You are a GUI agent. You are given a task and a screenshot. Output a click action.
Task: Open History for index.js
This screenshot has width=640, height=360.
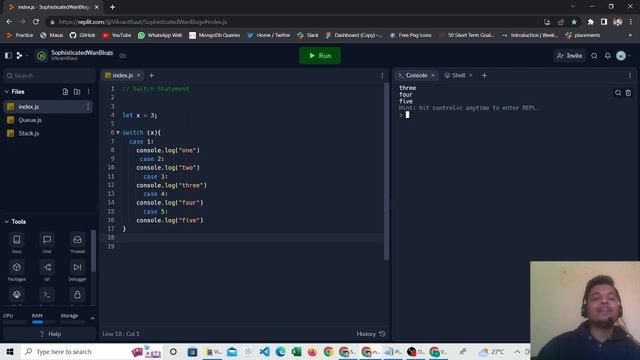click(371, 334)
